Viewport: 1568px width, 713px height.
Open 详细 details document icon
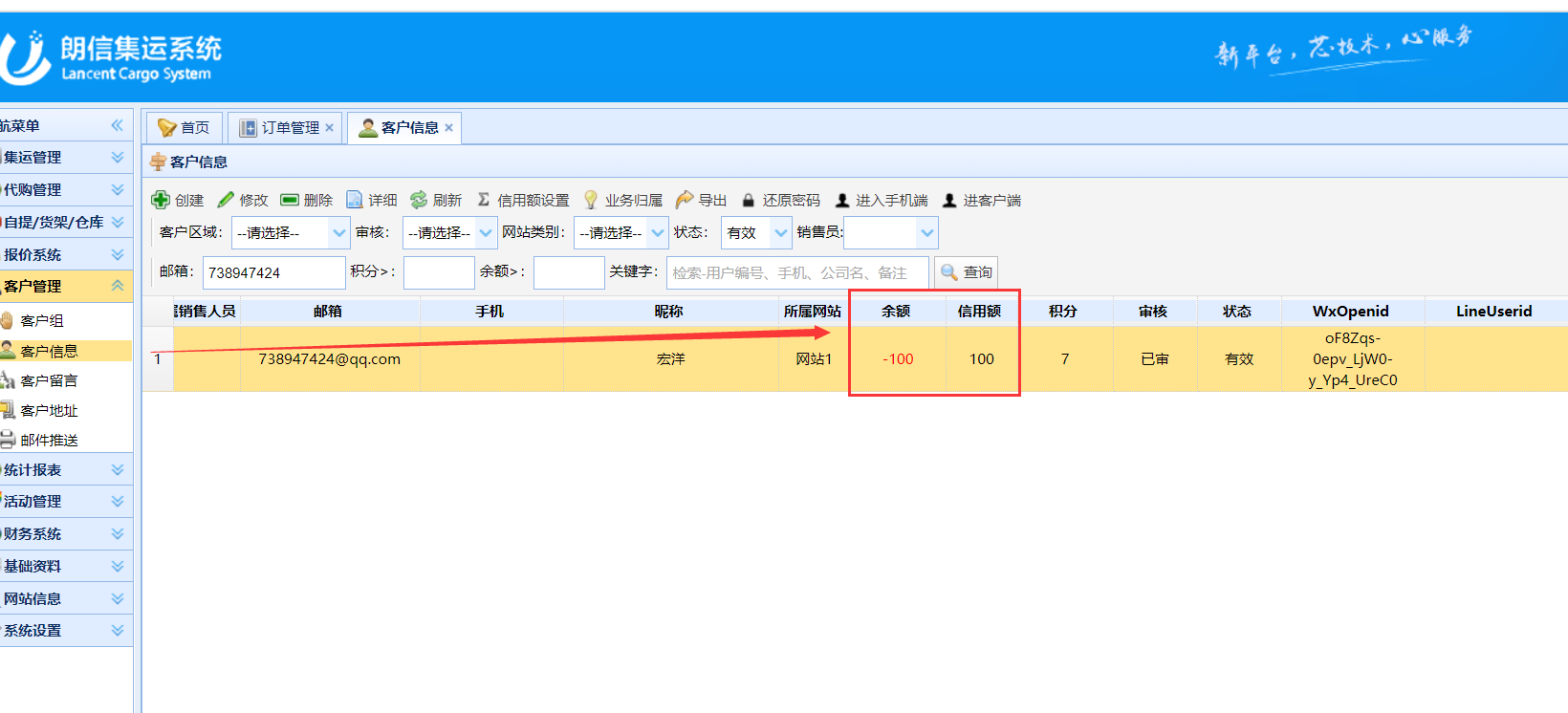pyautogui.click(x=355, y=200)
